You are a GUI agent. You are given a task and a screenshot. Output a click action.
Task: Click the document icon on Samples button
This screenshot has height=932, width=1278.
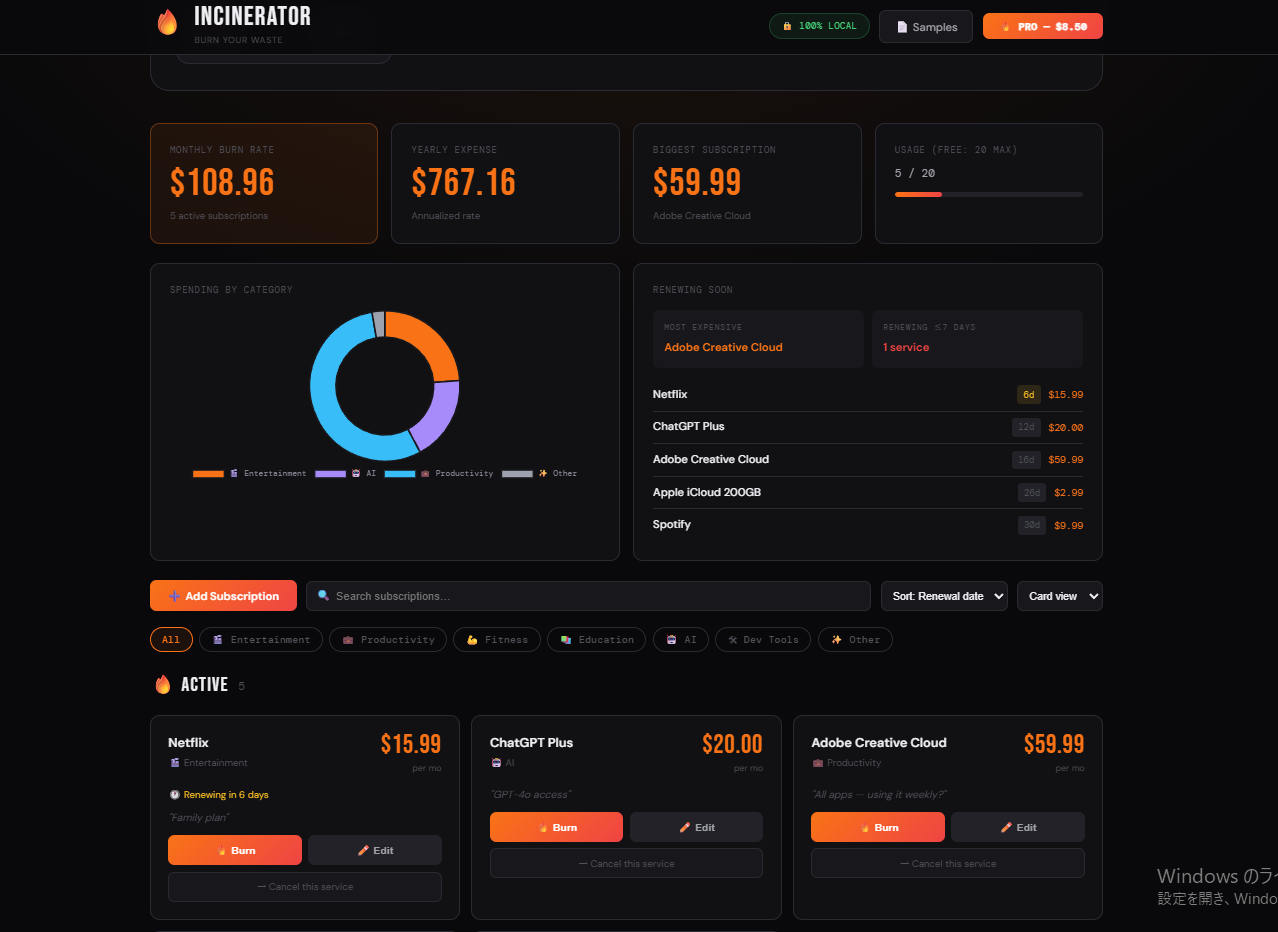tap(902, 27)
